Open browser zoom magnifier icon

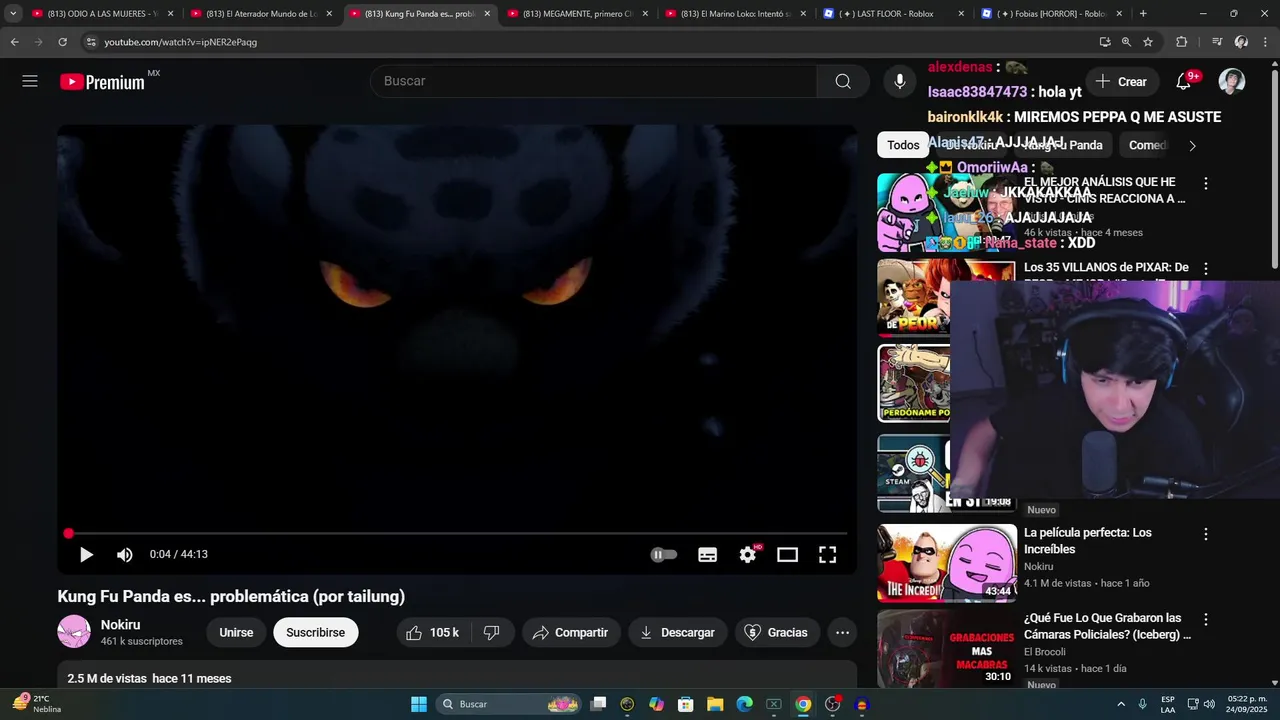pyautogui.click(x=1126, y=42)
